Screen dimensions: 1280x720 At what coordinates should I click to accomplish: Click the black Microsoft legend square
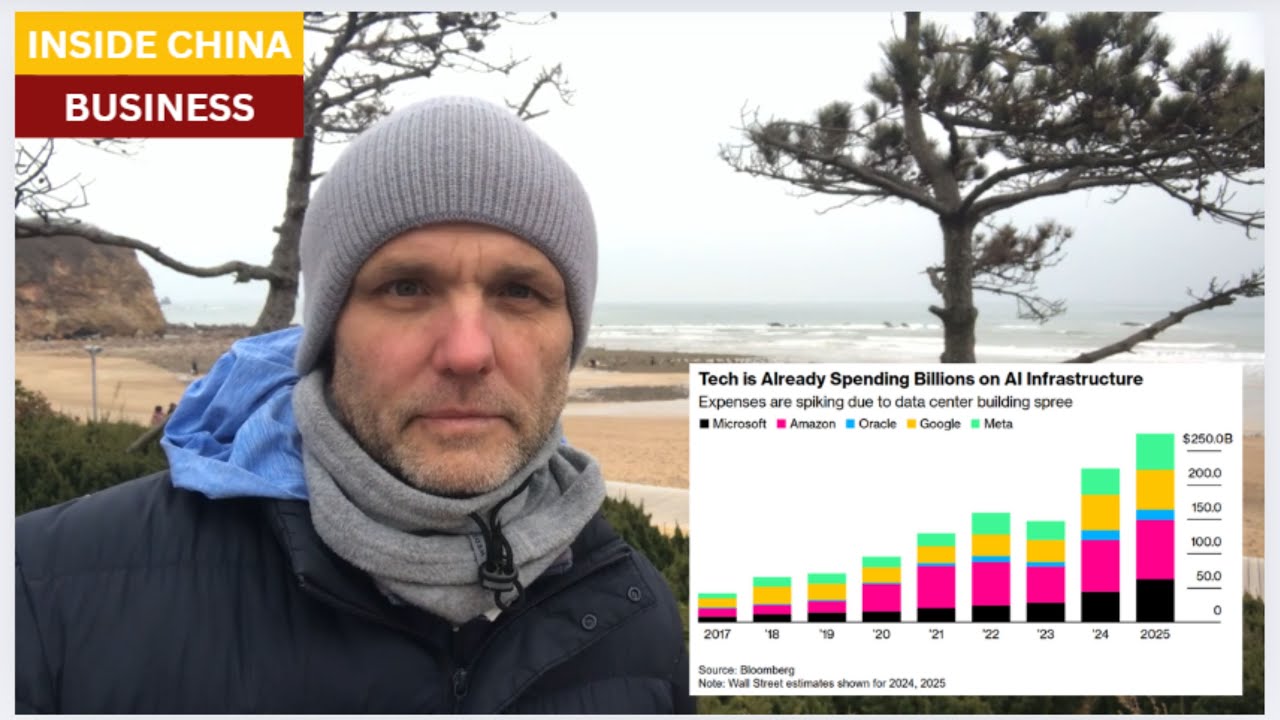click(x=703, y=424)
